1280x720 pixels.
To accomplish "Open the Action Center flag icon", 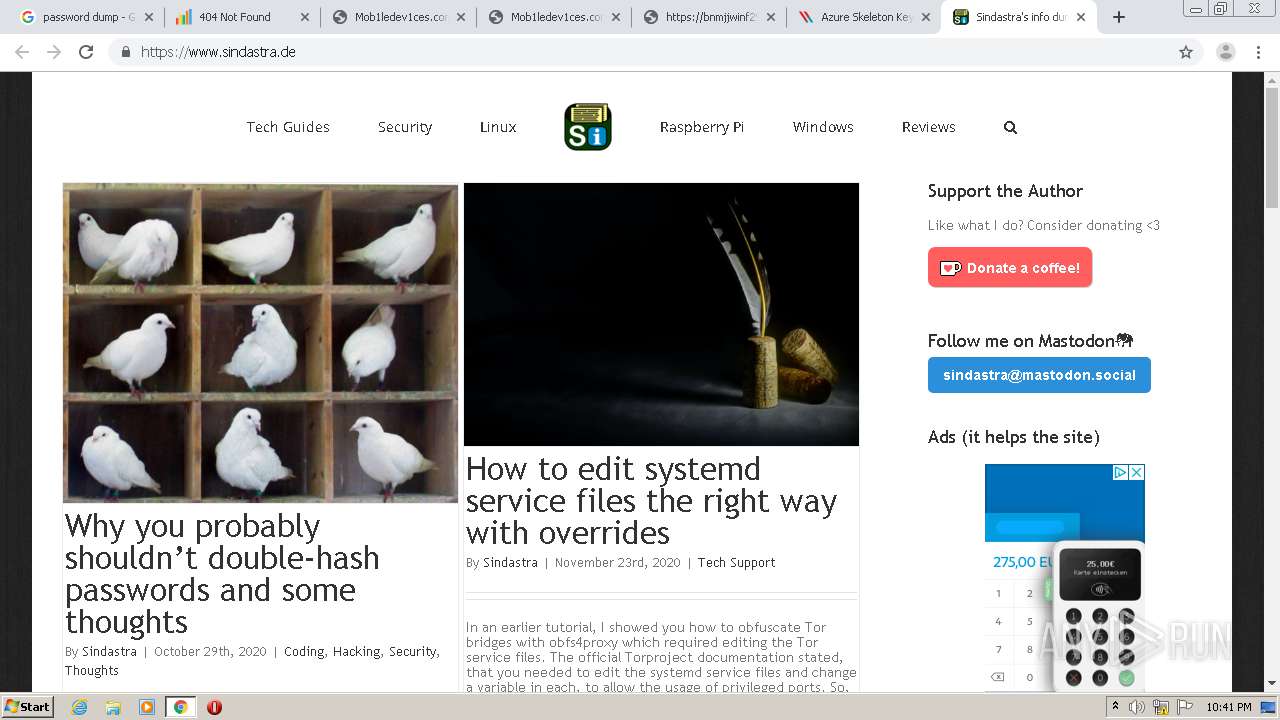I will coord(1185,707).
